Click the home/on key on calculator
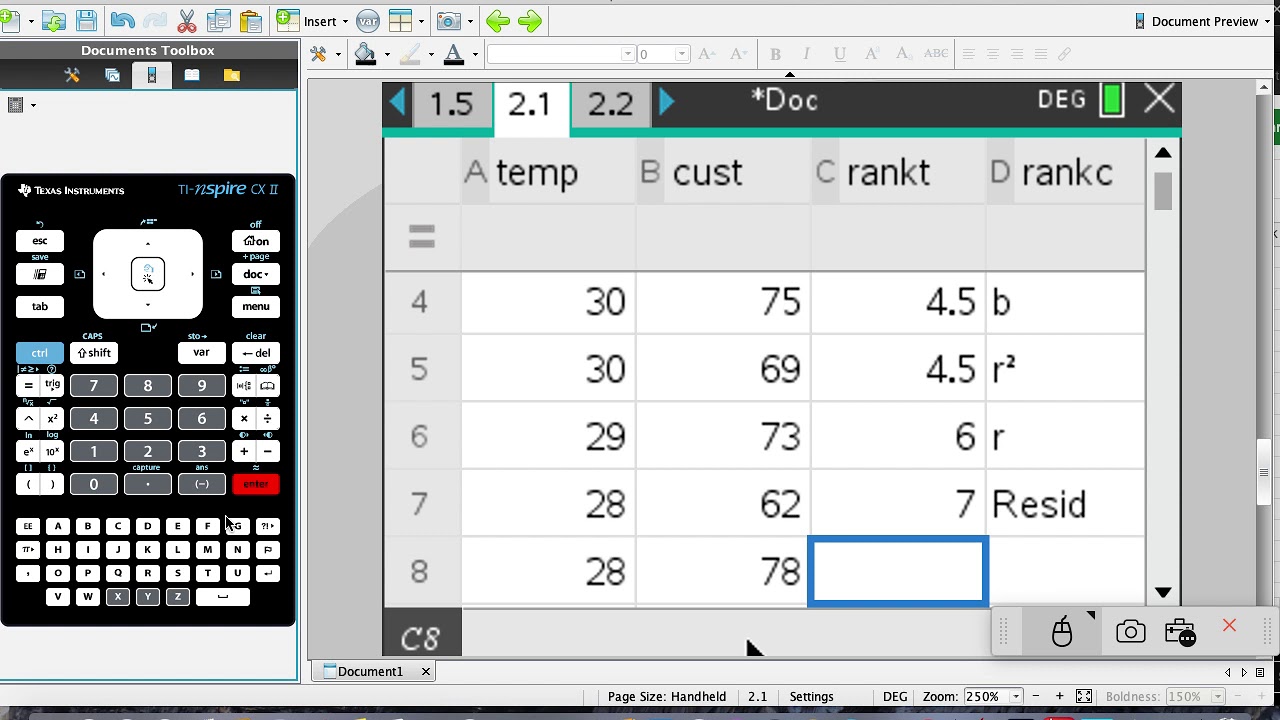Image resolution: width=1280 pixels, height=720 pixels. pos(256,241)
